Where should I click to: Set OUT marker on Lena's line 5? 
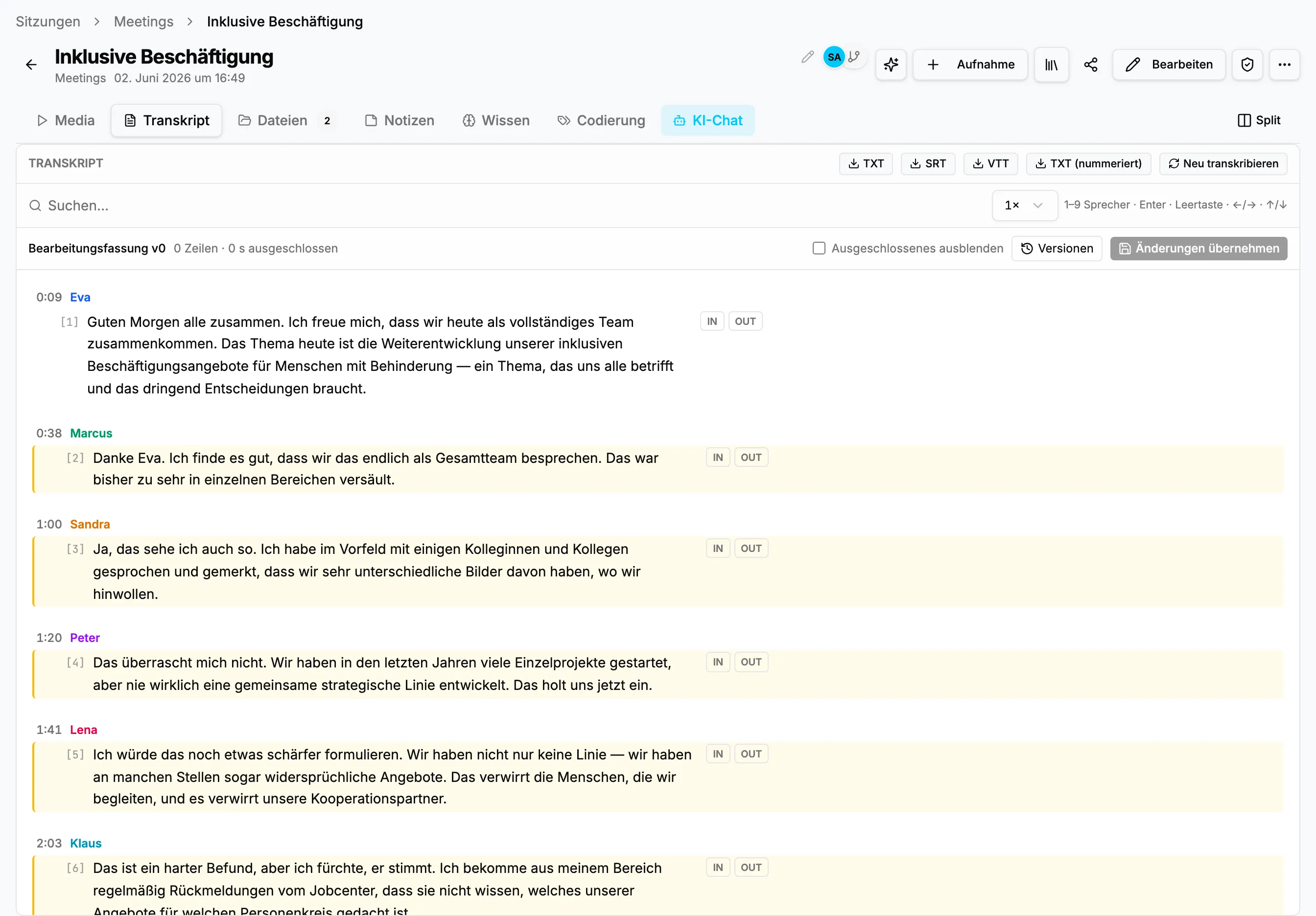pos(751,754)
